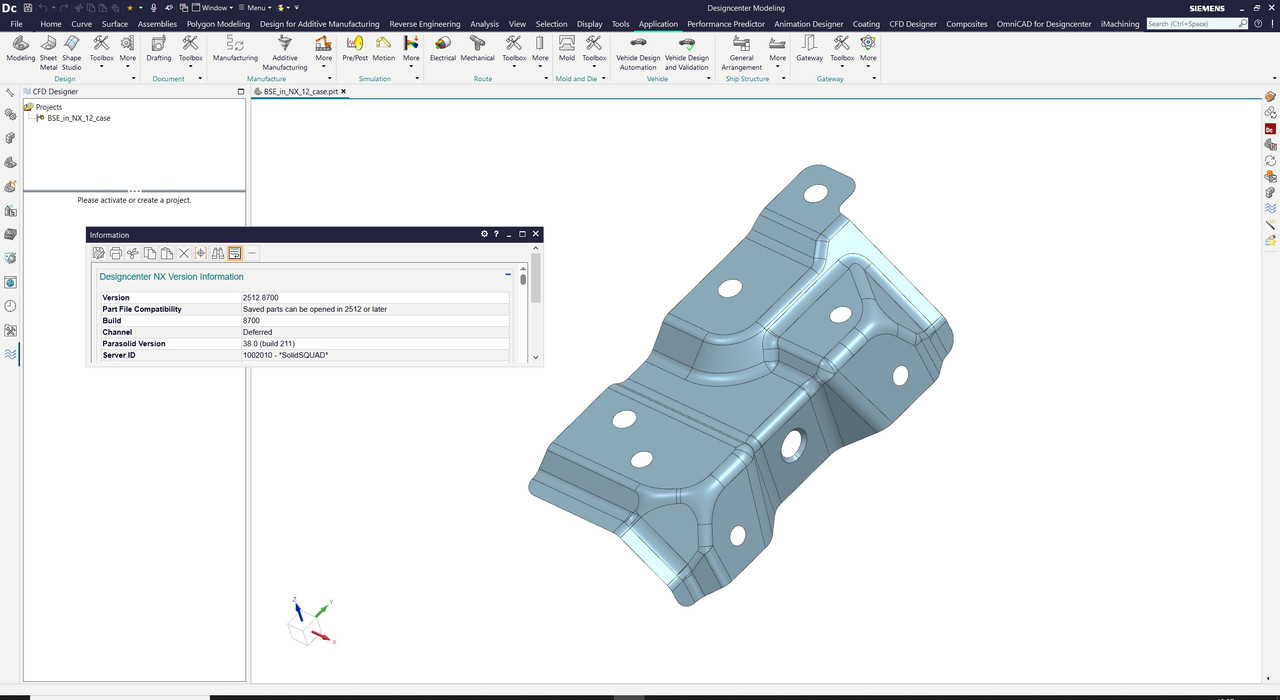The width and height of the screenshot is (1280, 700).
Task: Open the Window dropdown in title bar
Action: [x=212, y=8]
